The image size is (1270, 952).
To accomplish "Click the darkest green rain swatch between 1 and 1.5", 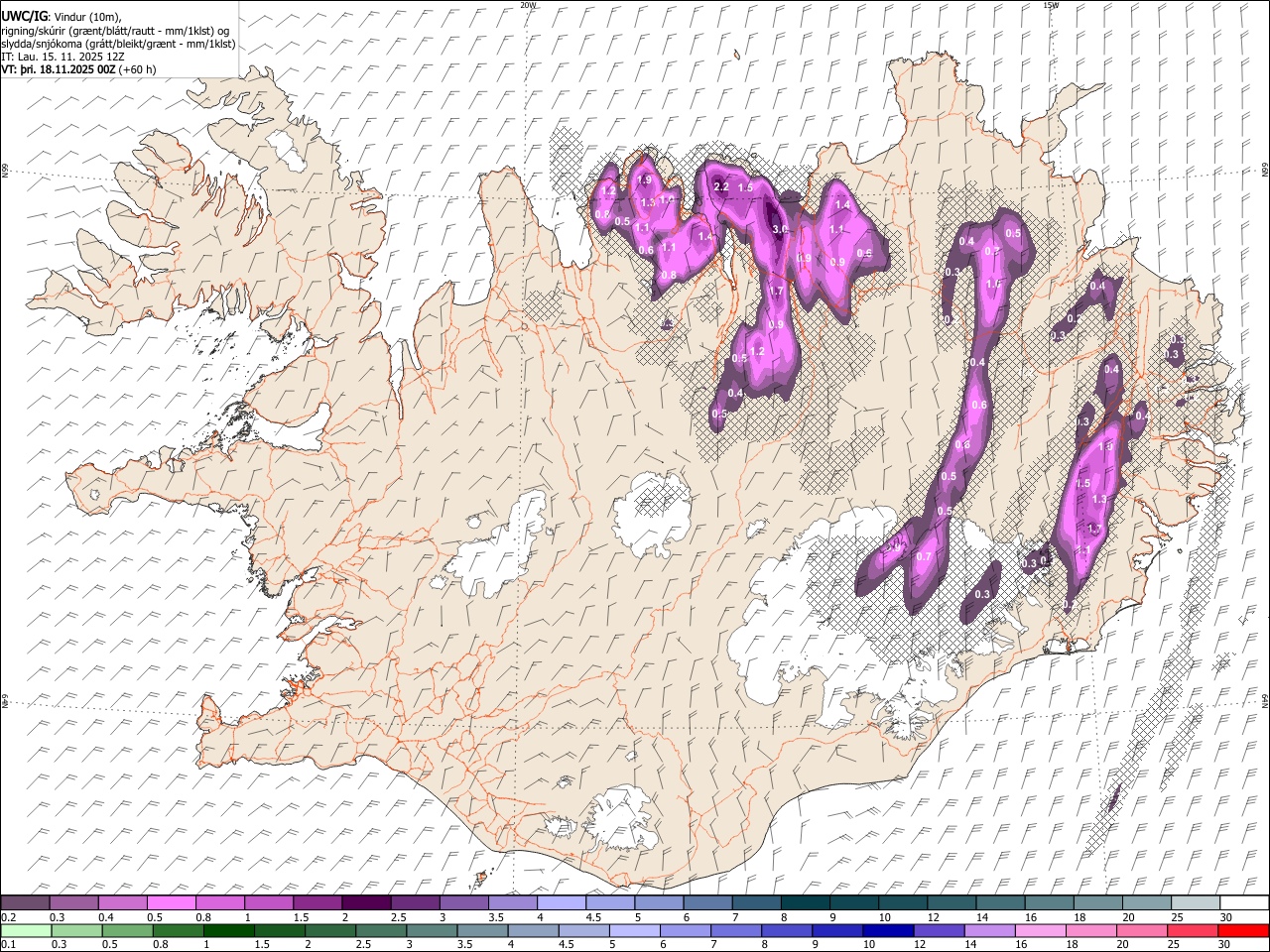I will point(228,930).
